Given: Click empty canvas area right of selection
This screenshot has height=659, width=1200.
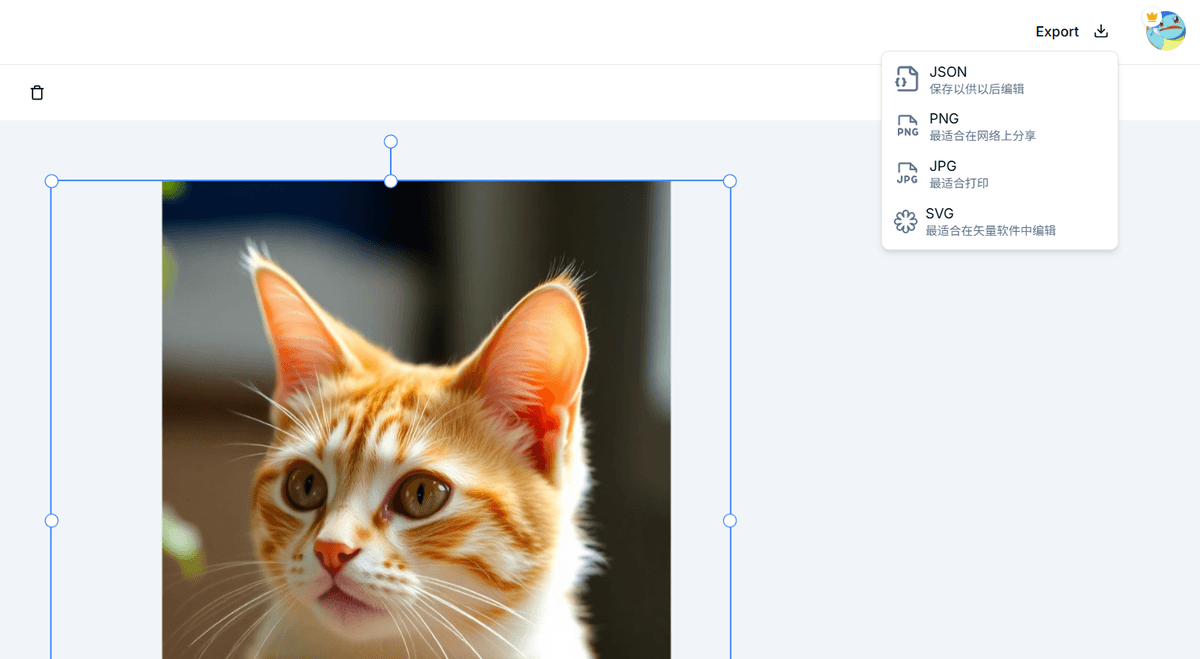Looking at the screenshot, I should (x=950, y=450).
